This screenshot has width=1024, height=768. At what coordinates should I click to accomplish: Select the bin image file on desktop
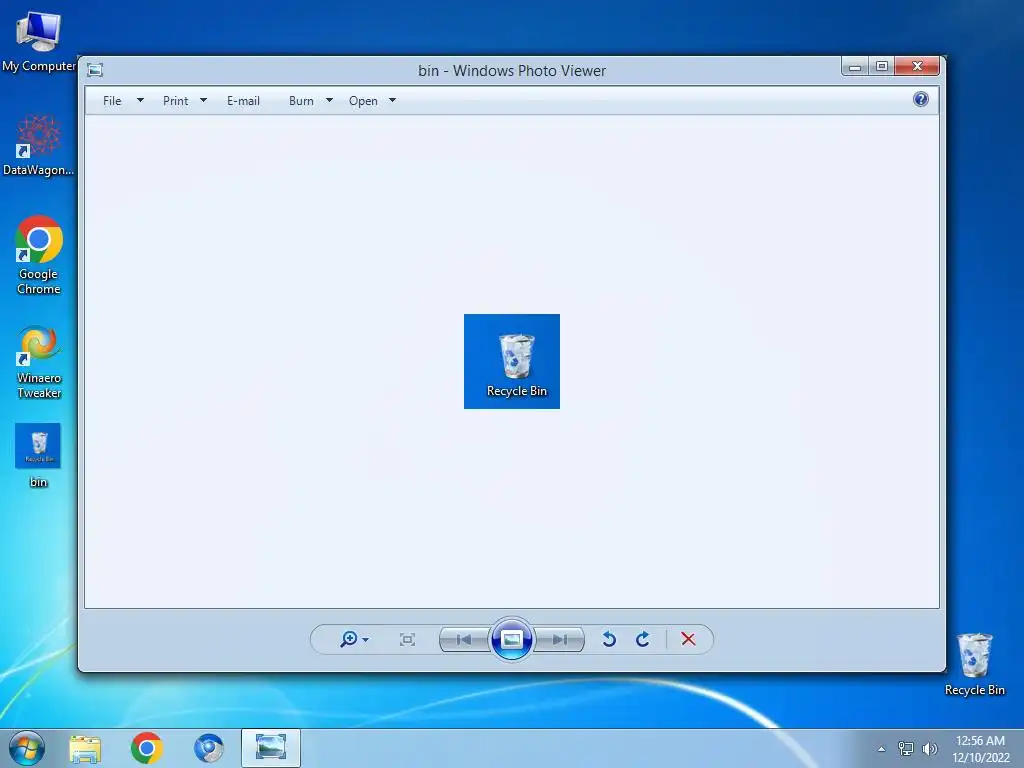click(39, 456)
